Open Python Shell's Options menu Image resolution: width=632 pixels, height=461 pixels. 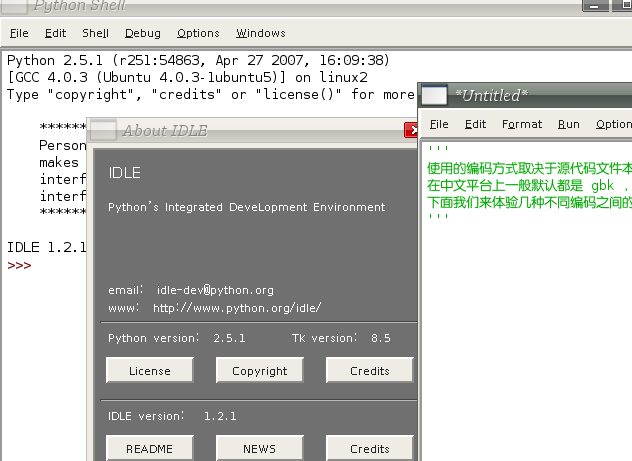tap(198, 33)
